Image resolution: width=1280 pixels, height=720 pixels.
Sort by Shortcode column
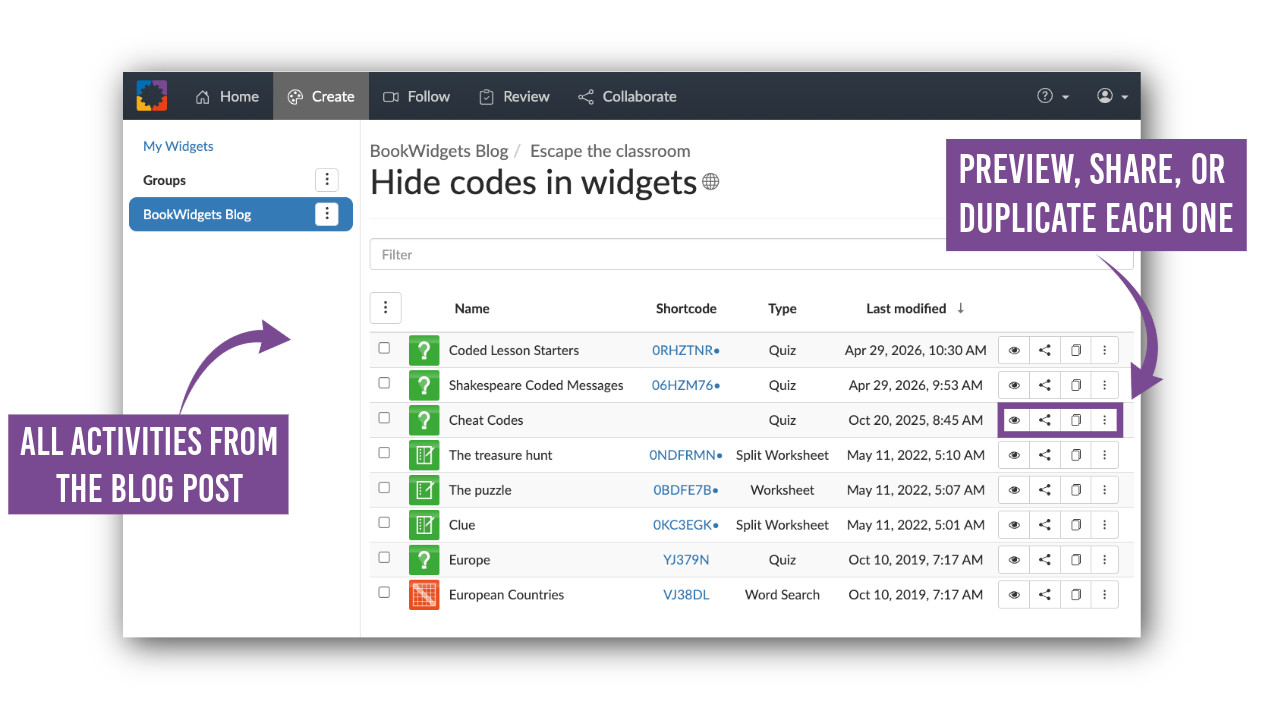coord(686,308)
